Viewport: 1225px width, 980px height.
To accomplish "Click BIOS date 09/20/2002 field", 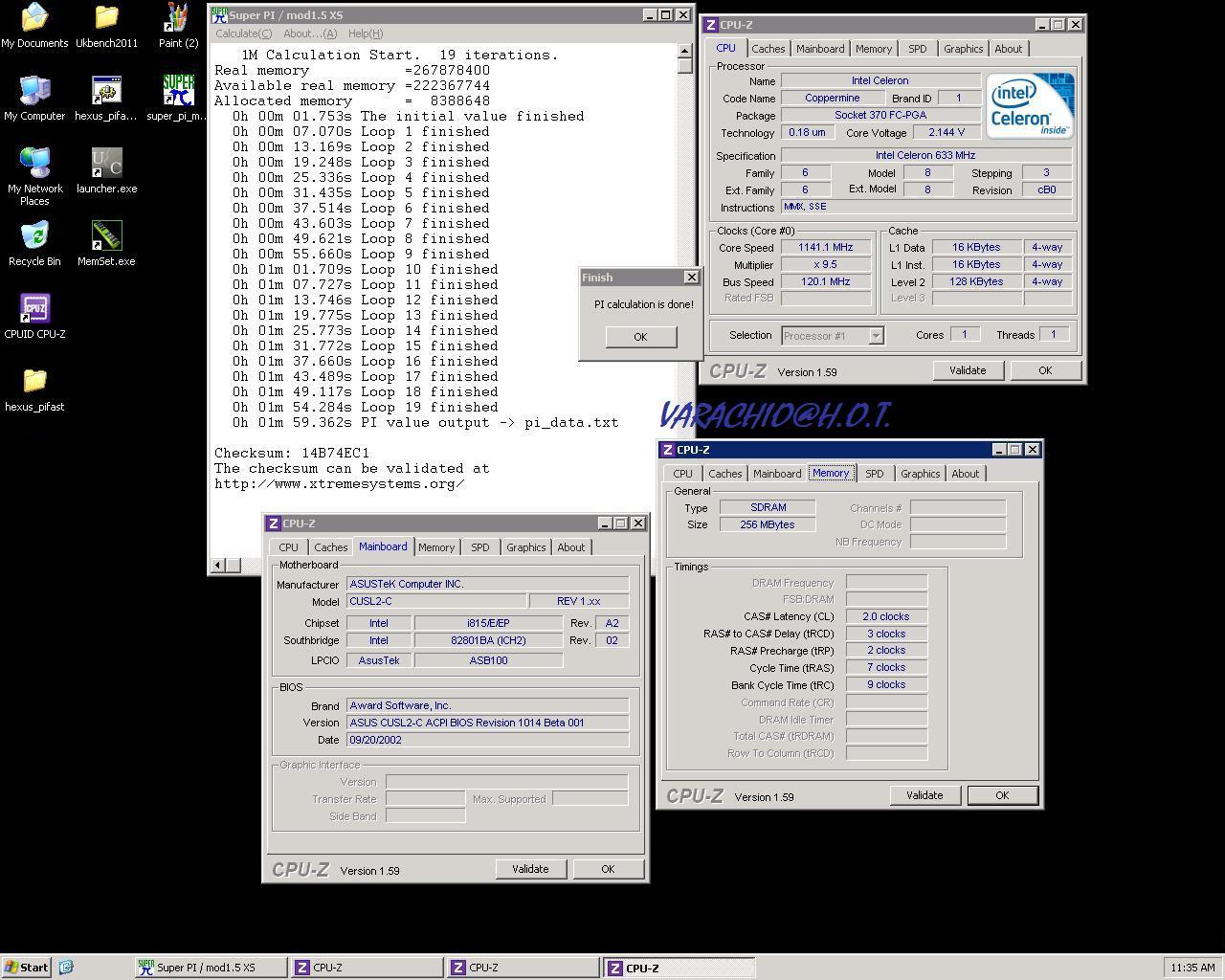I will click(487, 740).
